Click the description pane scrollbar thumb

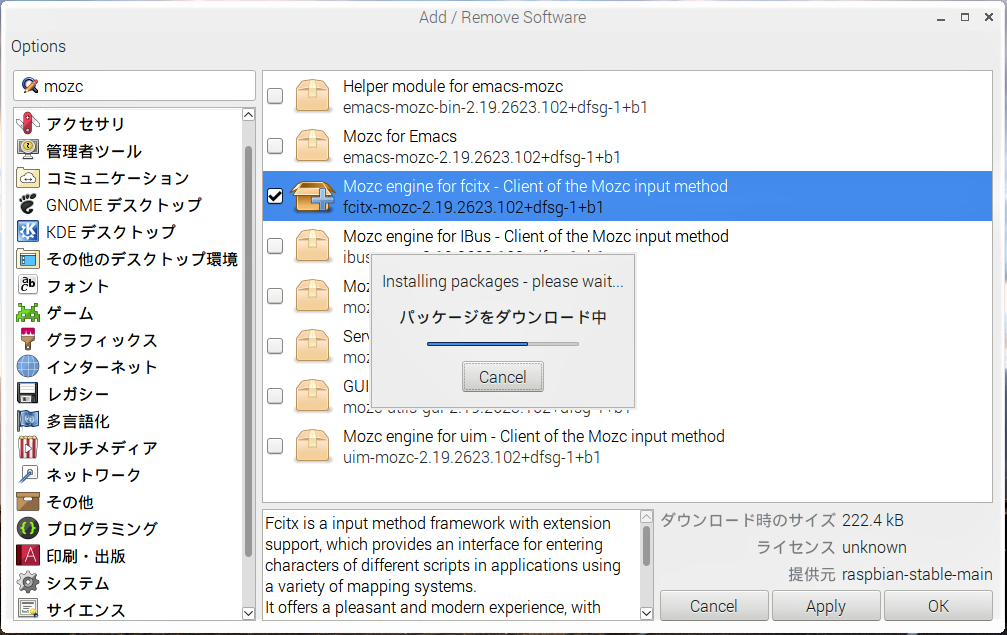pos(647,546)
